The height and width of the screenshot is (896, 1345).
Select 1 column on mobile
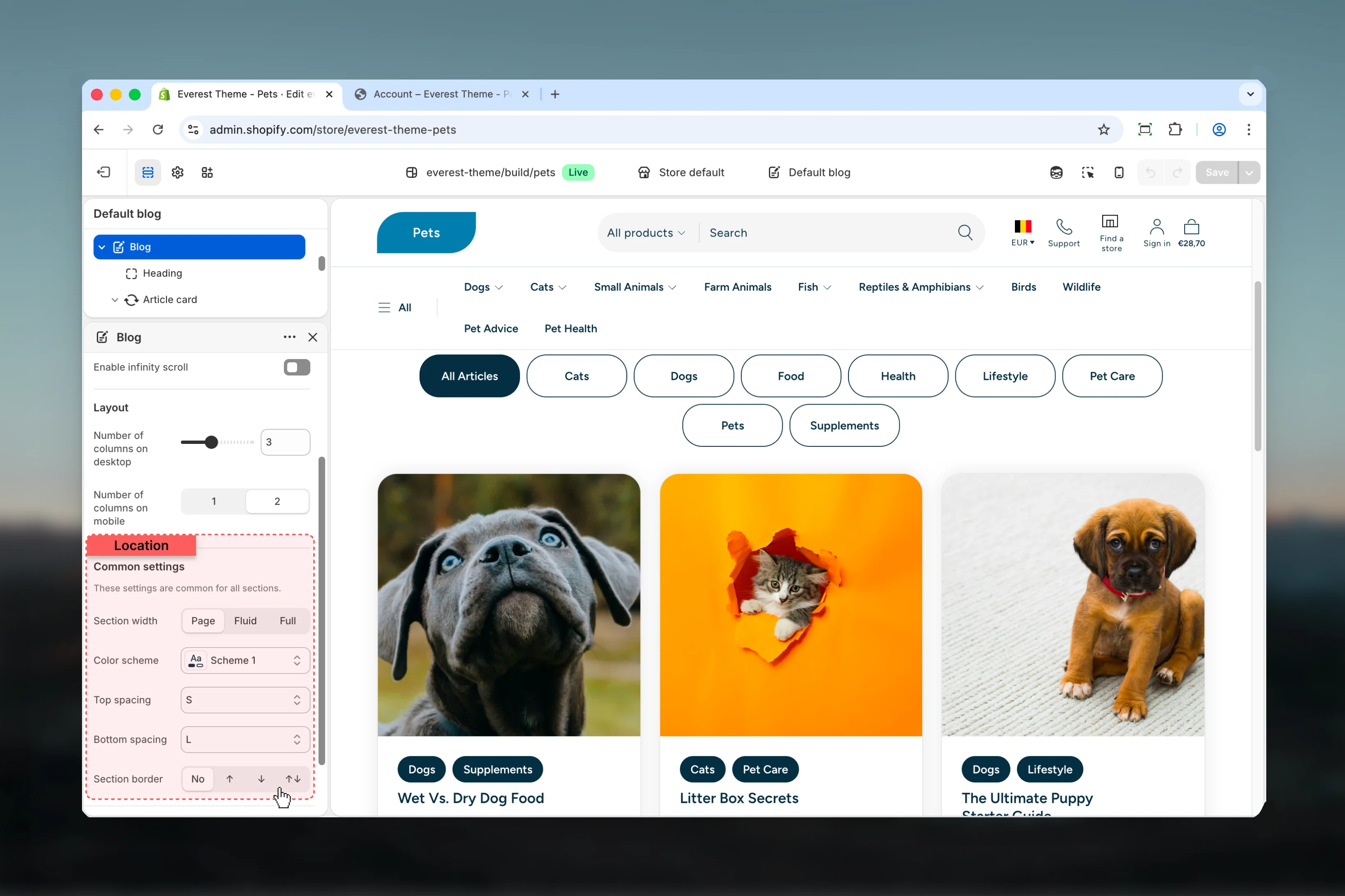tap(214, 502)
